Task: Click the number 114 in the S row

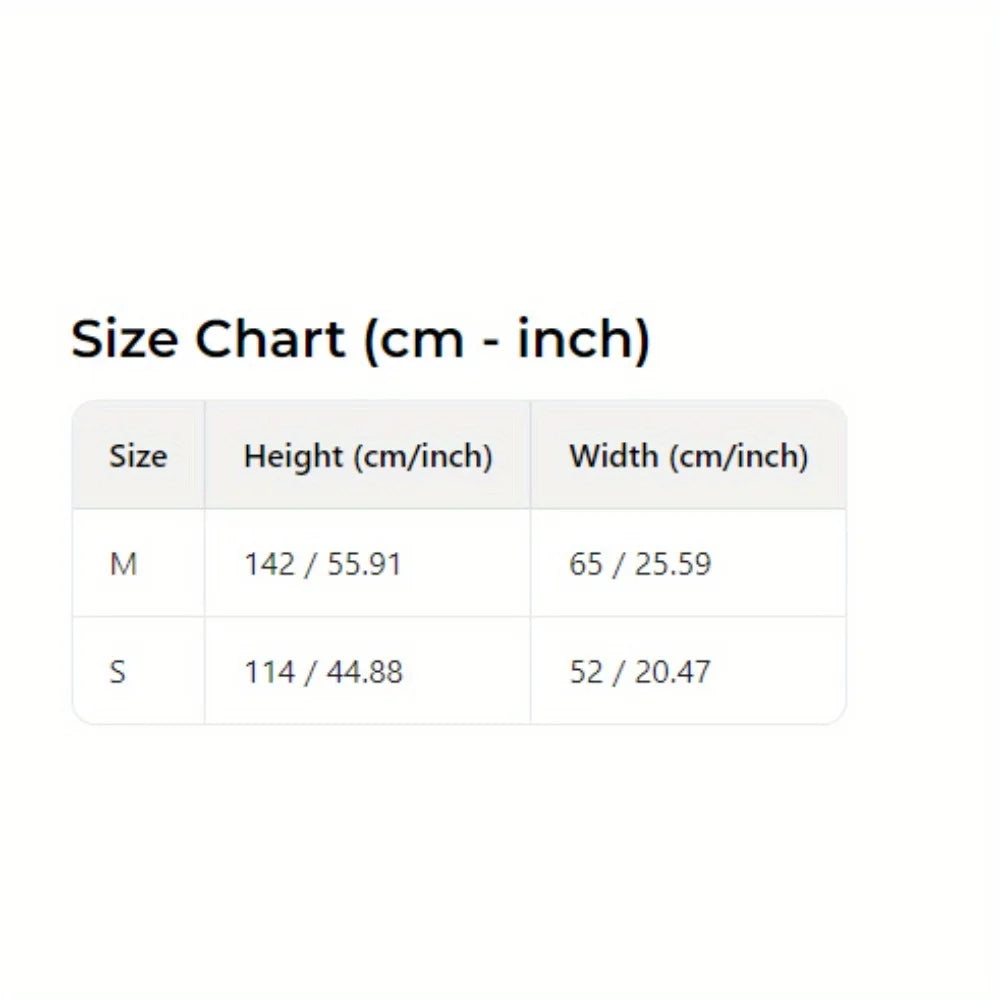Action: (x=268, y=671)
